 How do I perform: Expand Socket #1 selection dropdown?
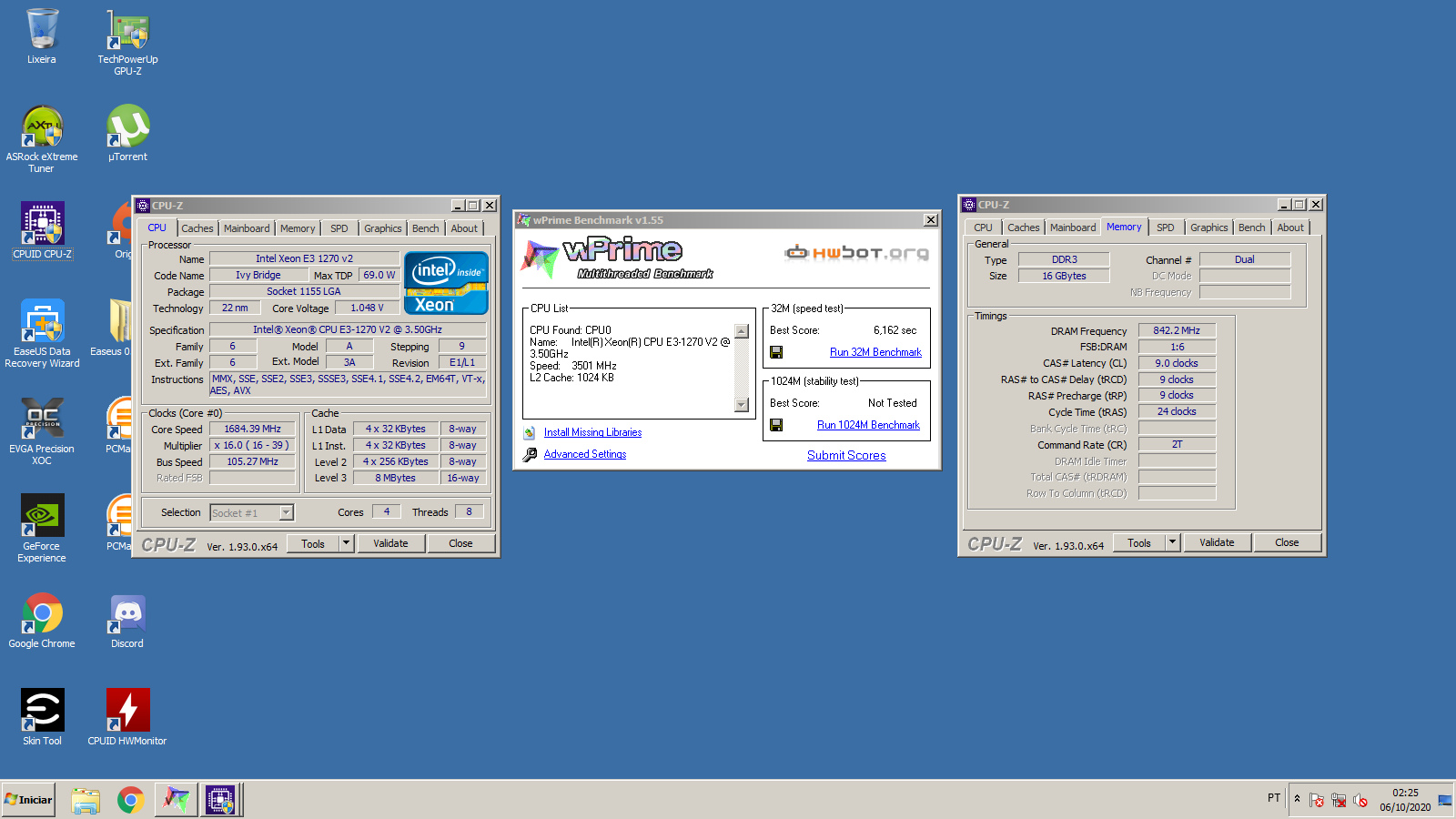(286, 512)
